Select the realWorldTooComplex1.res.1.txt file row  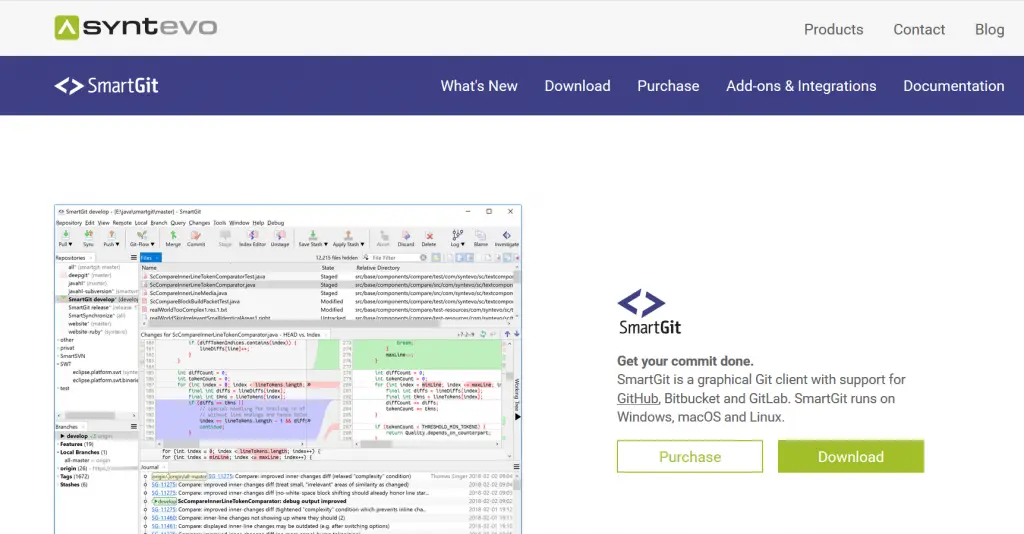pyautogui.click(x=328, y=310)
